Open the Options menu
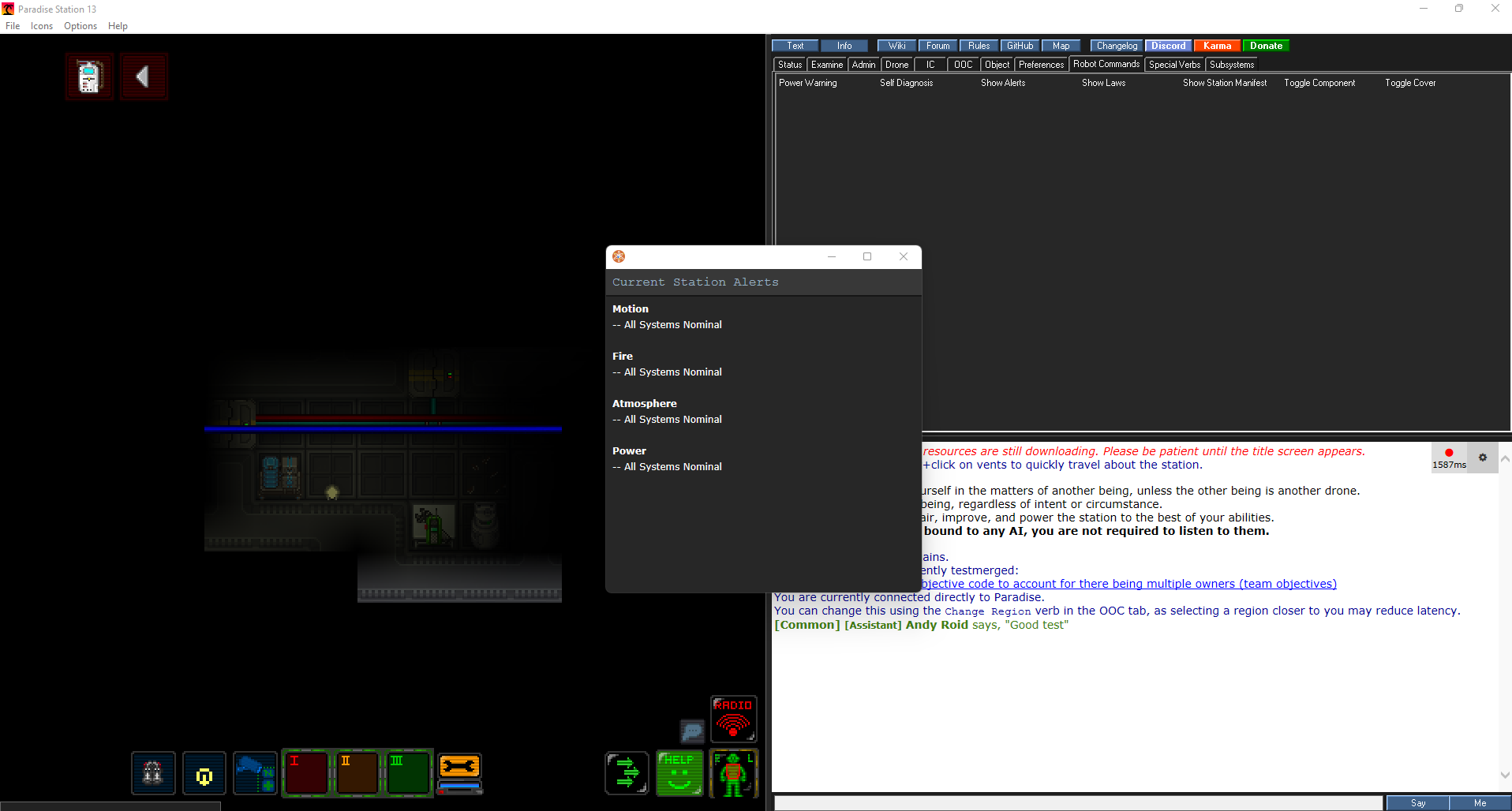The width and height of the screenshot is (1512, 811). [80, 26]
